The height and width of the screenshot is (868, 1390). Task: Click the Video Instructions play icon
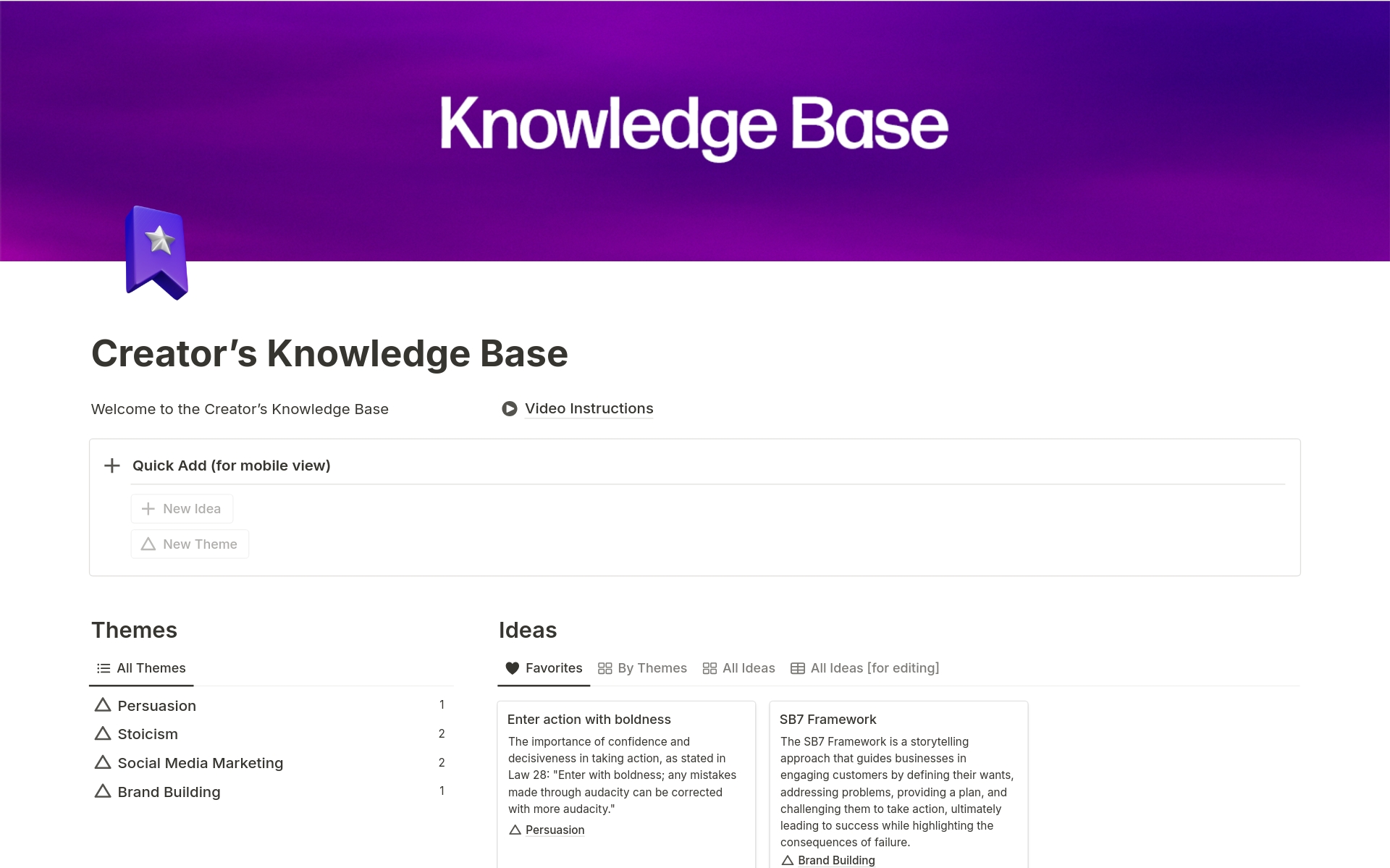[510, 408]
